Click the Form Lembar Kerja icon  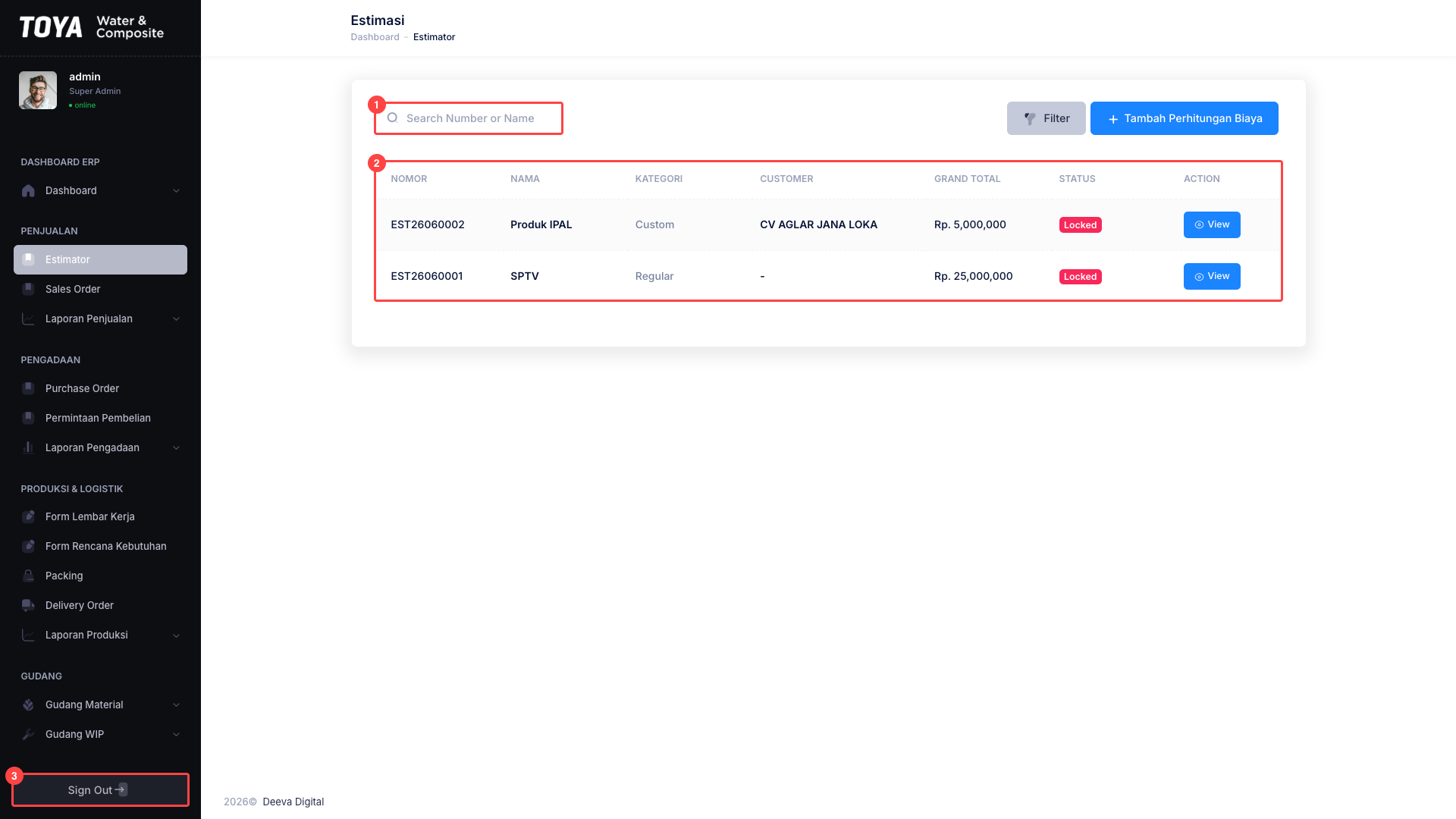[28, 516]
